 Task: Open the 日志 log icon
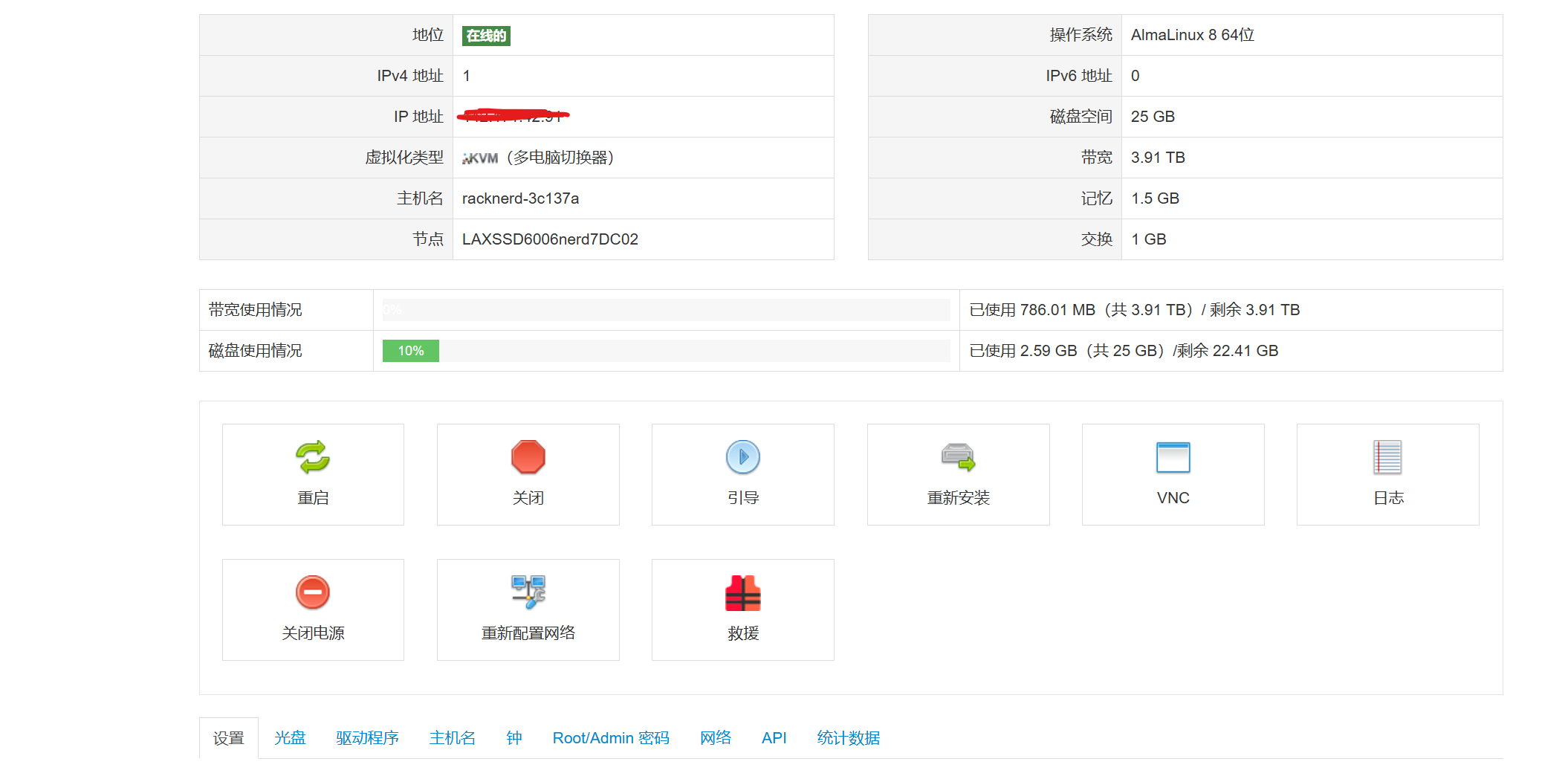click(1387, 457)
